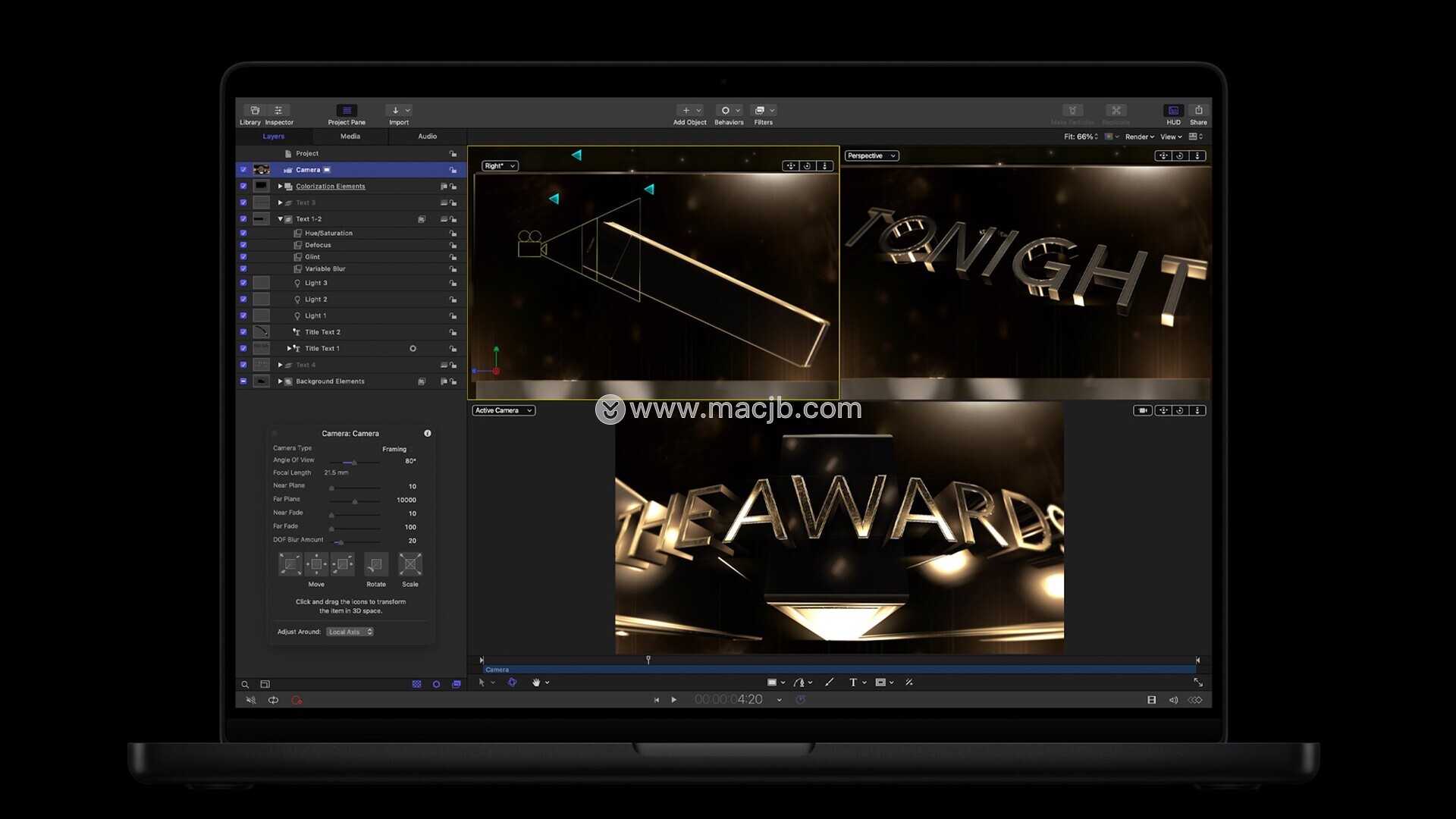Switch to the Audio tab
1456x819 pixels.
coord(427,136)
